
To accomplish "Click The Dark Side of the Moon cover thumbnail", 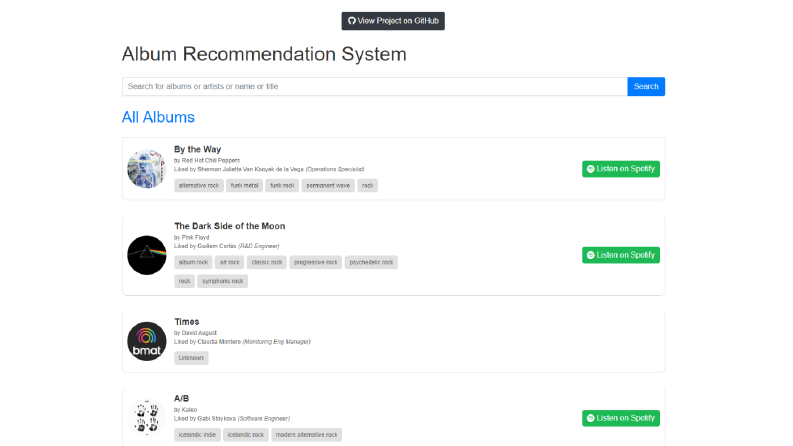I will (147, 255).
